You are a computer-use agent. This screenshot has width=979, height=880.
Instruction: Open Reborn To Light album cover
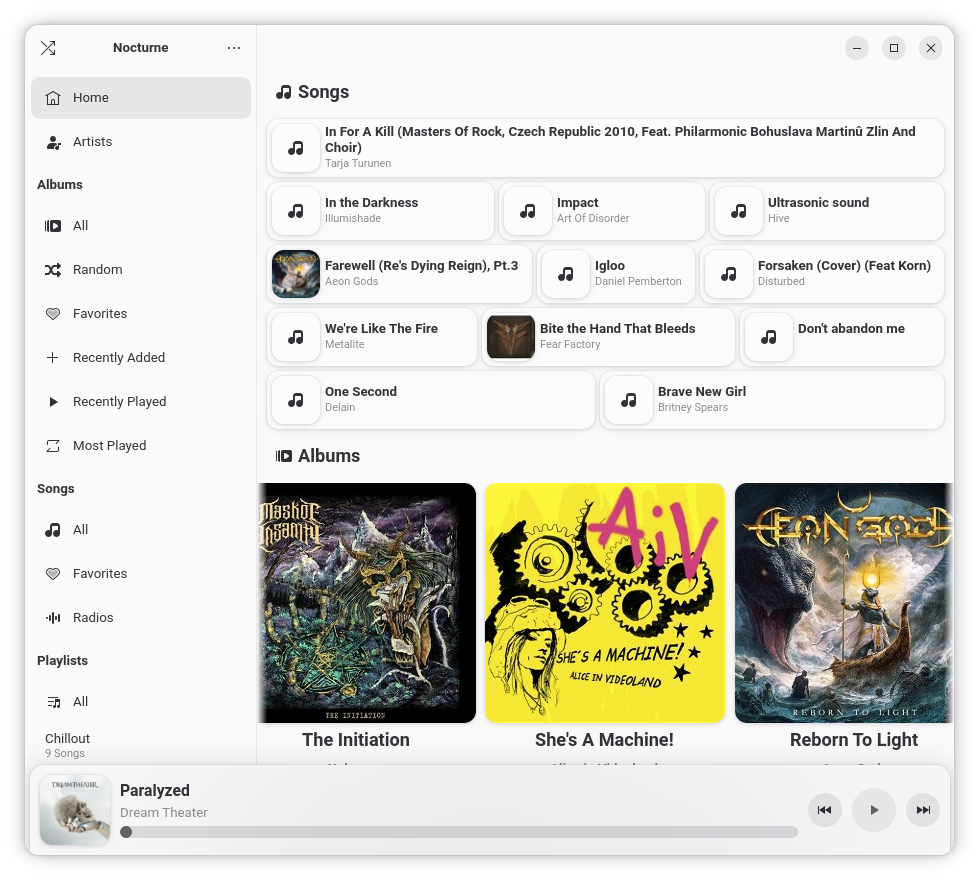[x=844, y=603]
